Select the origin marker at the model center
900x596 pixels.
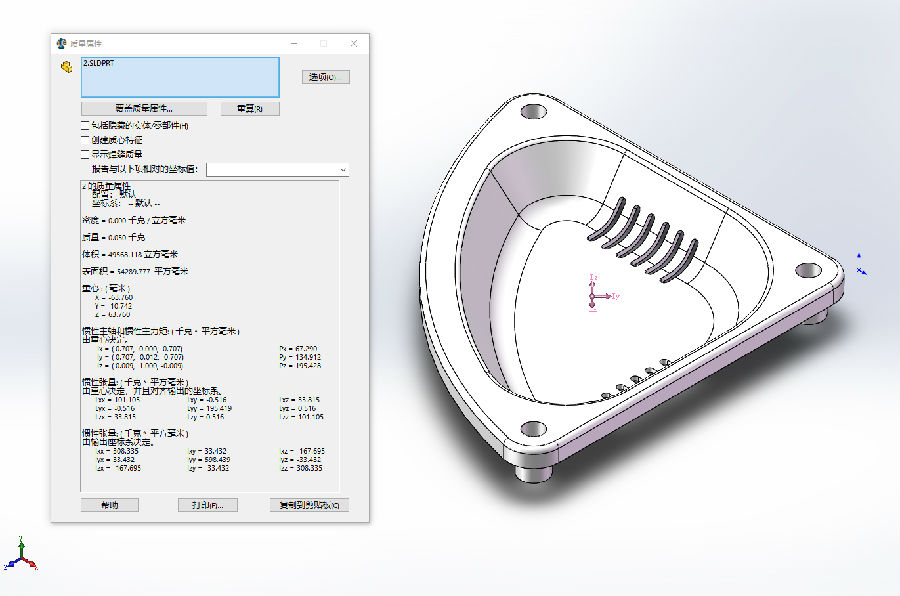point(592,296)
